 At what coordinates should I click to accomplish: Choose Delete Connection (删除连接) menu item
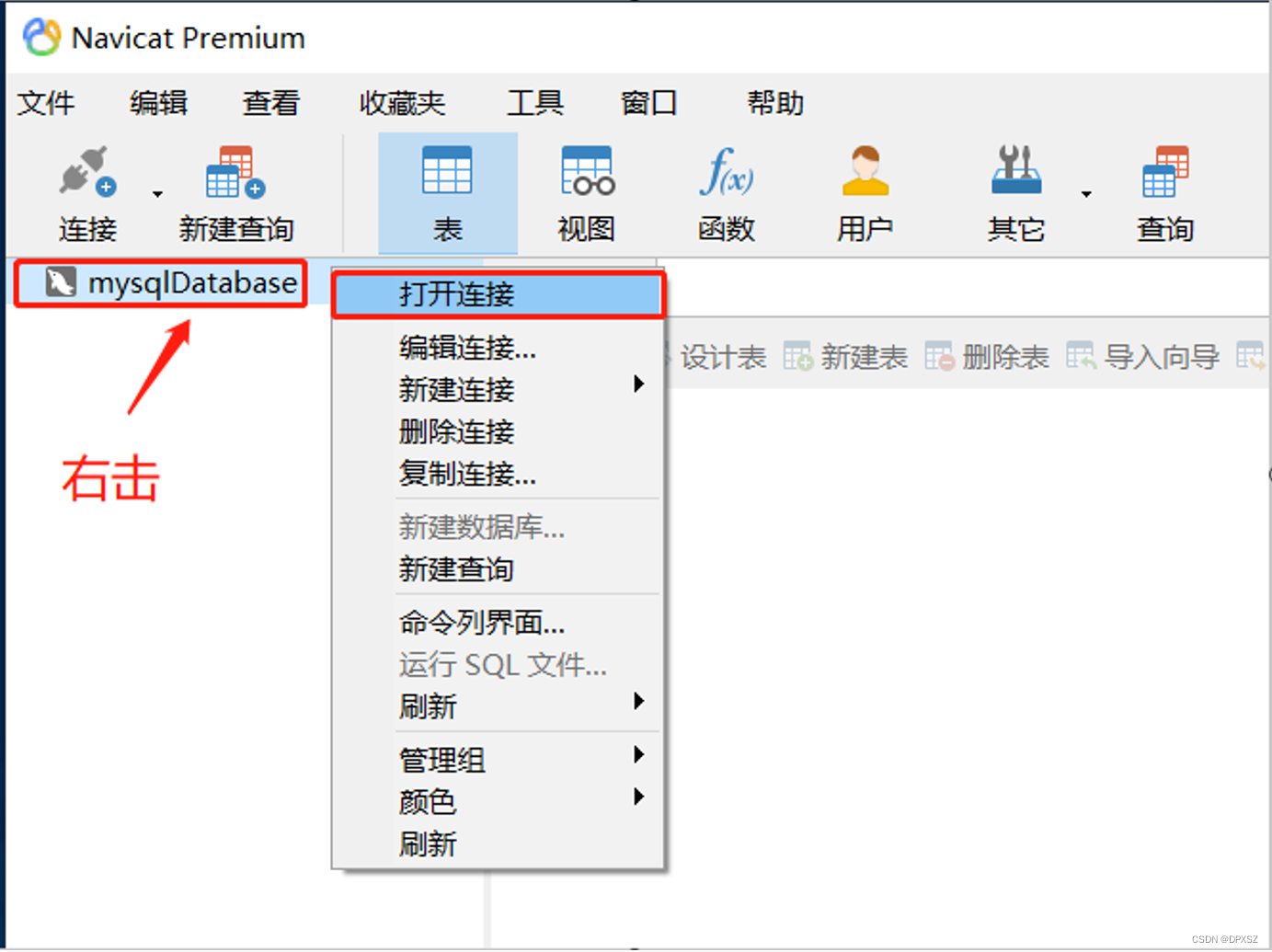[498, 431]
